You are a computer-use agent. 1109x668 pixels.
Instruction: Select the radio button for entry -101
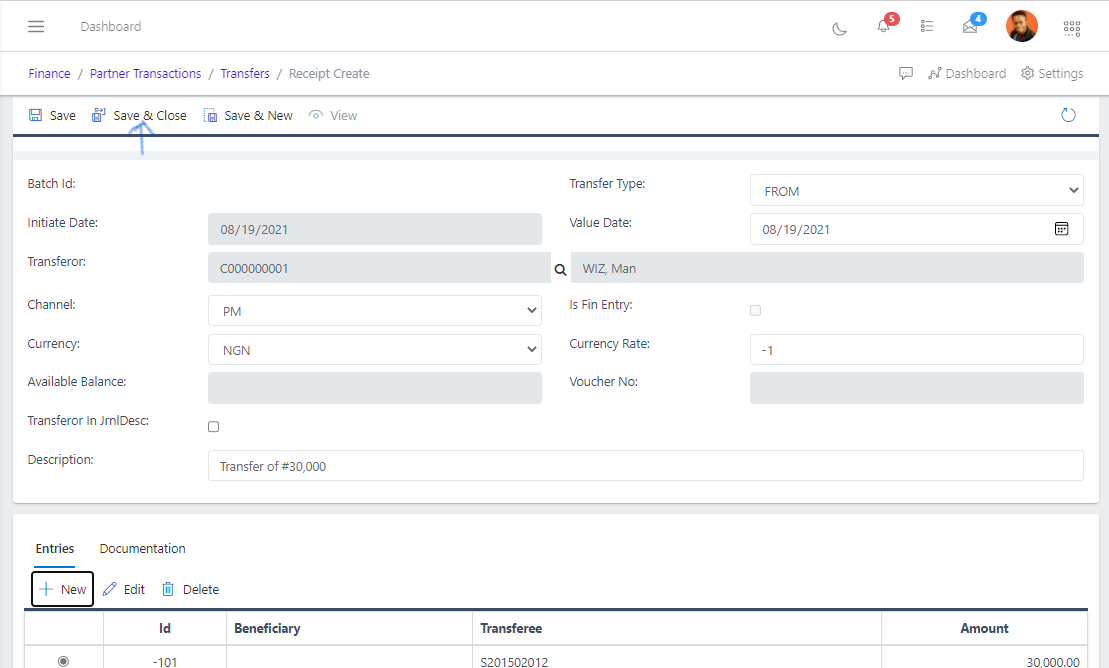(64, 661)
